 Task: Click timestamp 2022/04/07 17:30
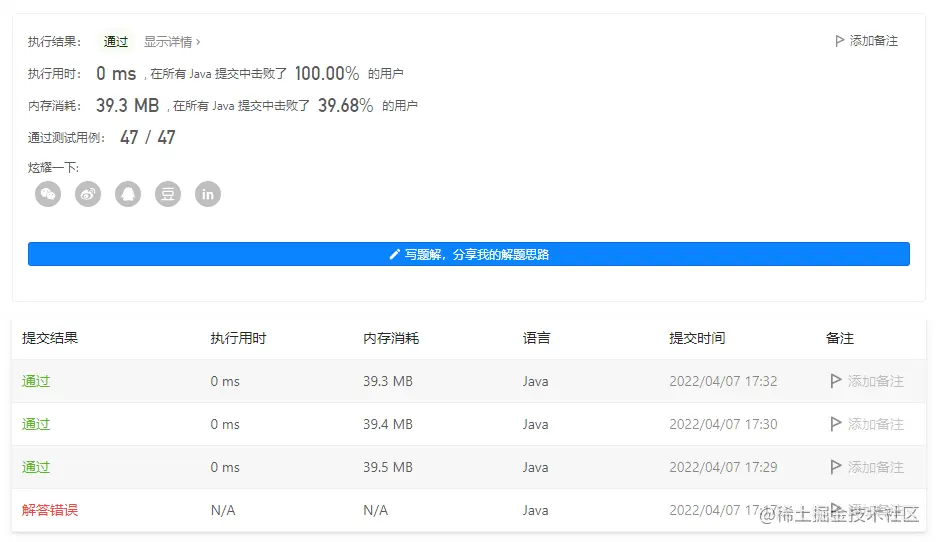(x=723, y=424)
